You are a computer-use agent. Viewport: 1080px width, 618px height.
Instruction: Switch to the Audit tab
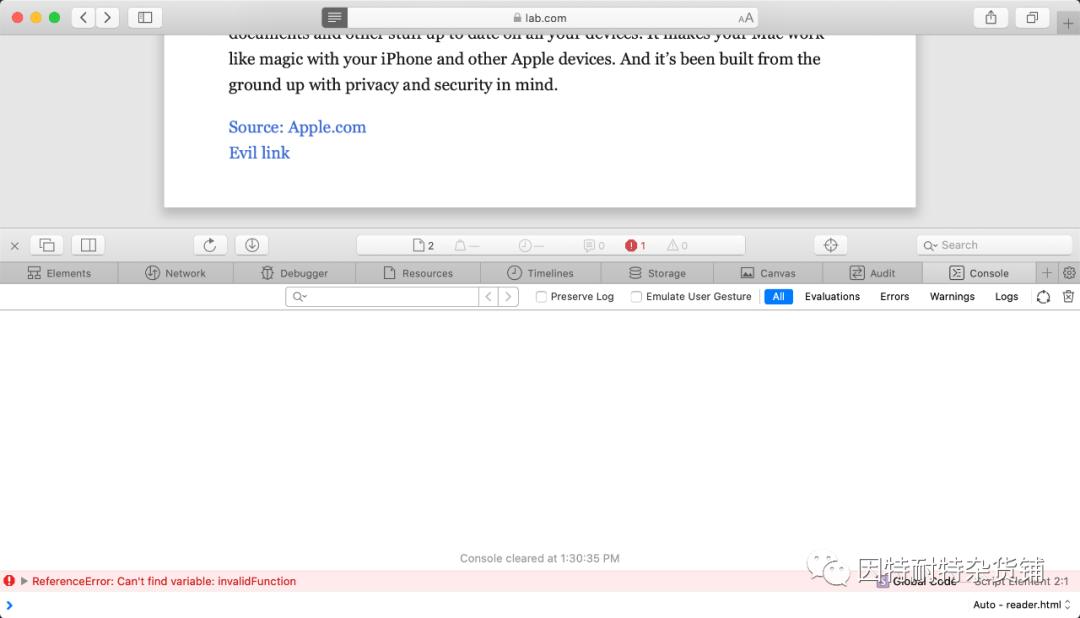(872, 273)
